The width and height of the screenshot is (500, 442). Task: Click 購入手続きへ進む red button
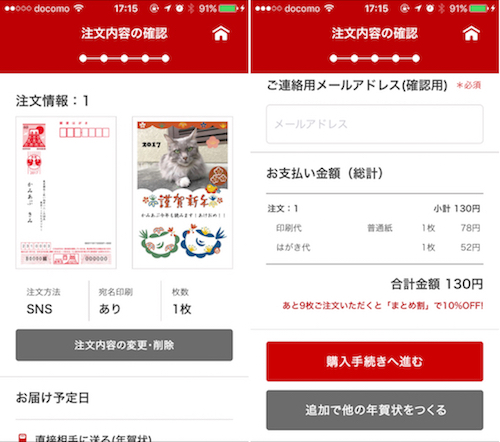tap(375, 361)
